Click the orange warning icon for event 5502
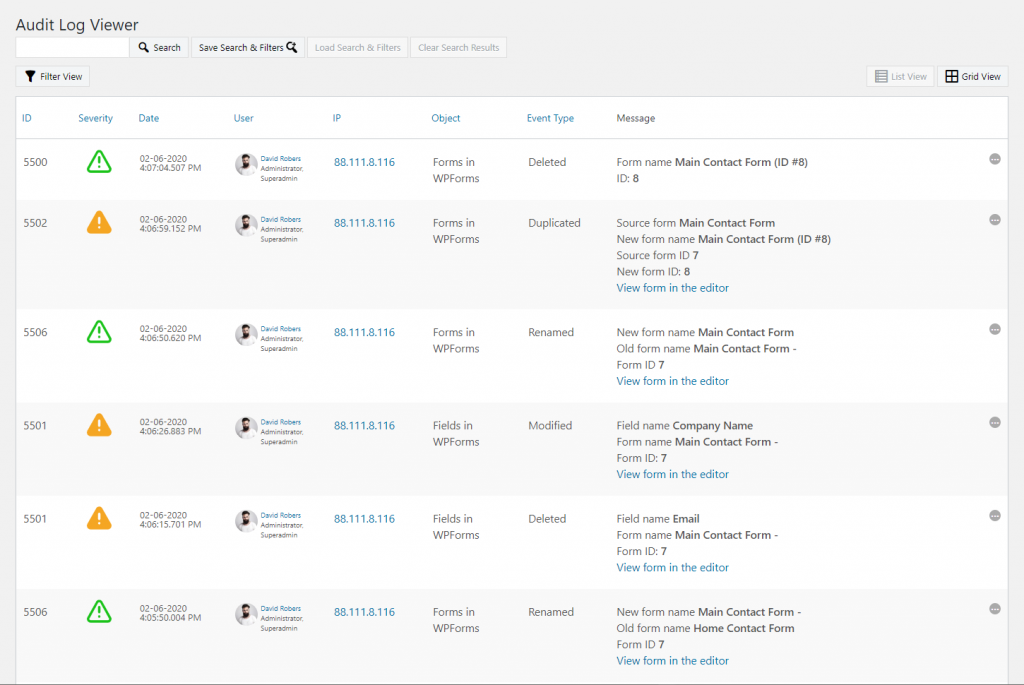This screenshot has height=685, width=1024. coord(98,223)
